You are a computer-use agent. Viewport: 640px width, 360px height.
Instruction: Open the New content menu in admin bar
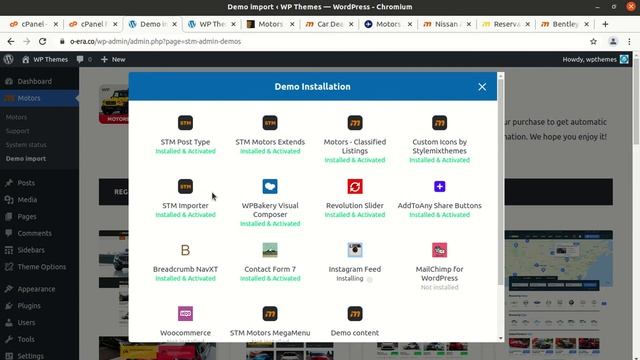tap(113, 59)
